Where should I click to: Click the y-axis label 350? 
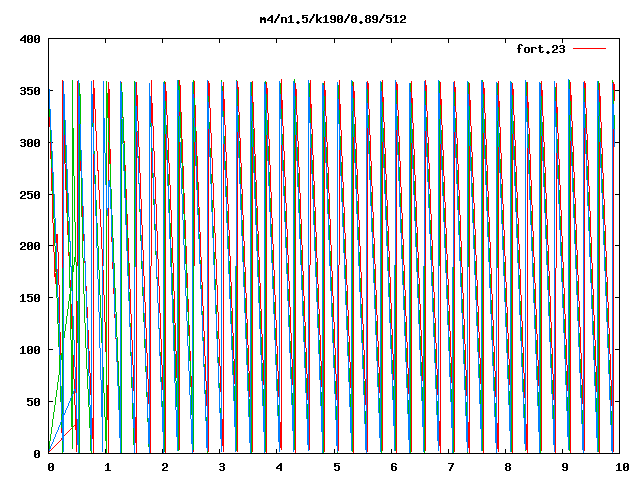[x=30, y=91]
